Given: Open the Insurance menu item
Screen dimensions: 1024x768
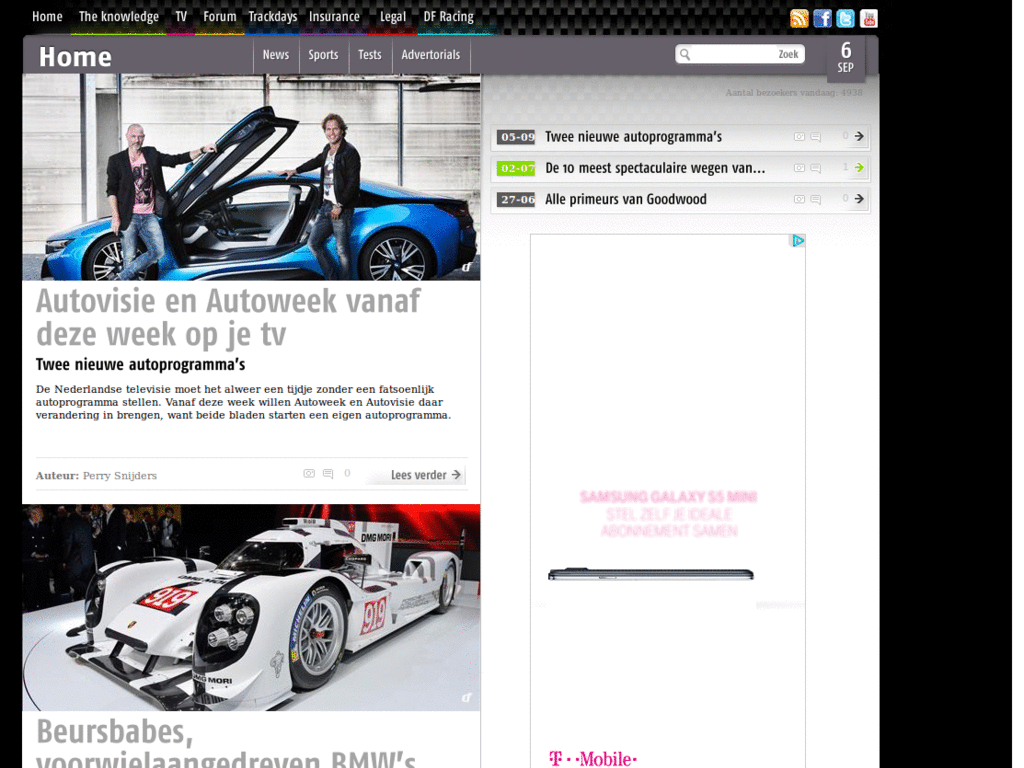Looking at the screenshot, I should click(334, 17).
